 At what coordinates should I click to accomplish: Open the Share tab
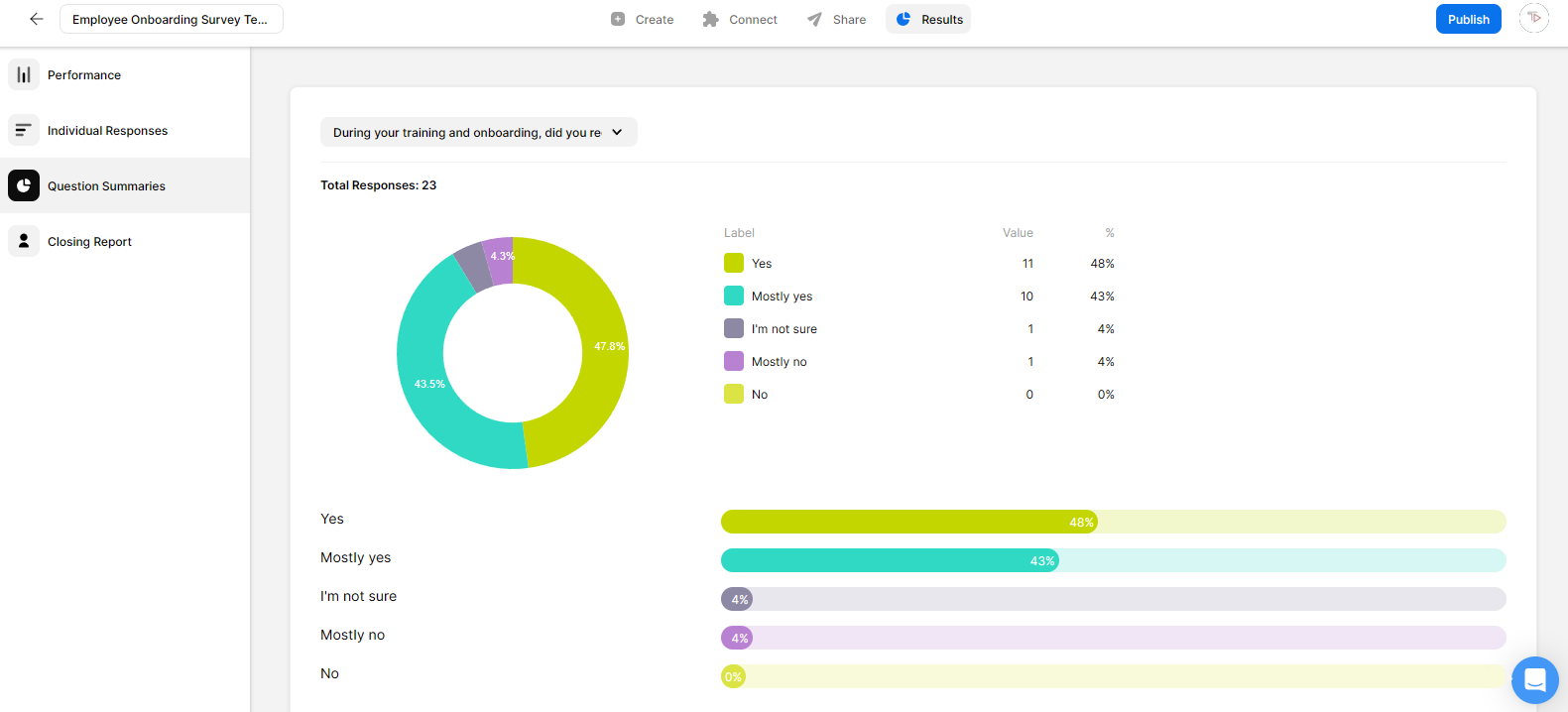837,20
